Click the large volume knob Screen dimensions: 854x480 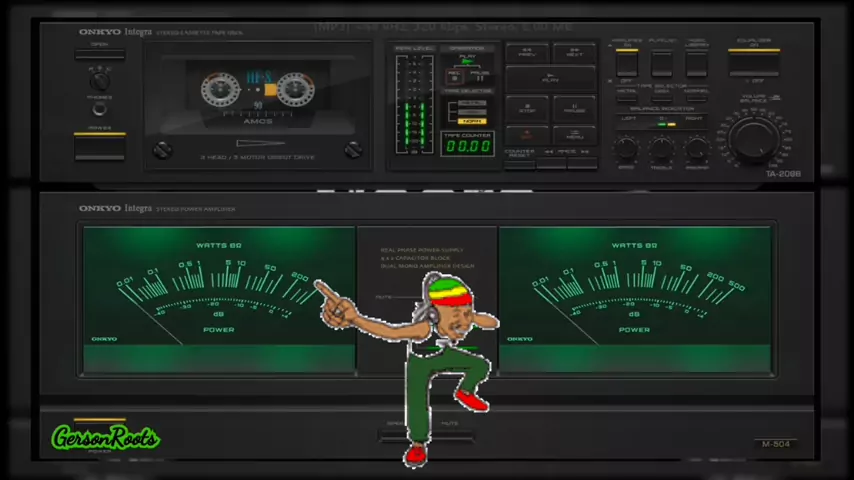tap(755, 137)
